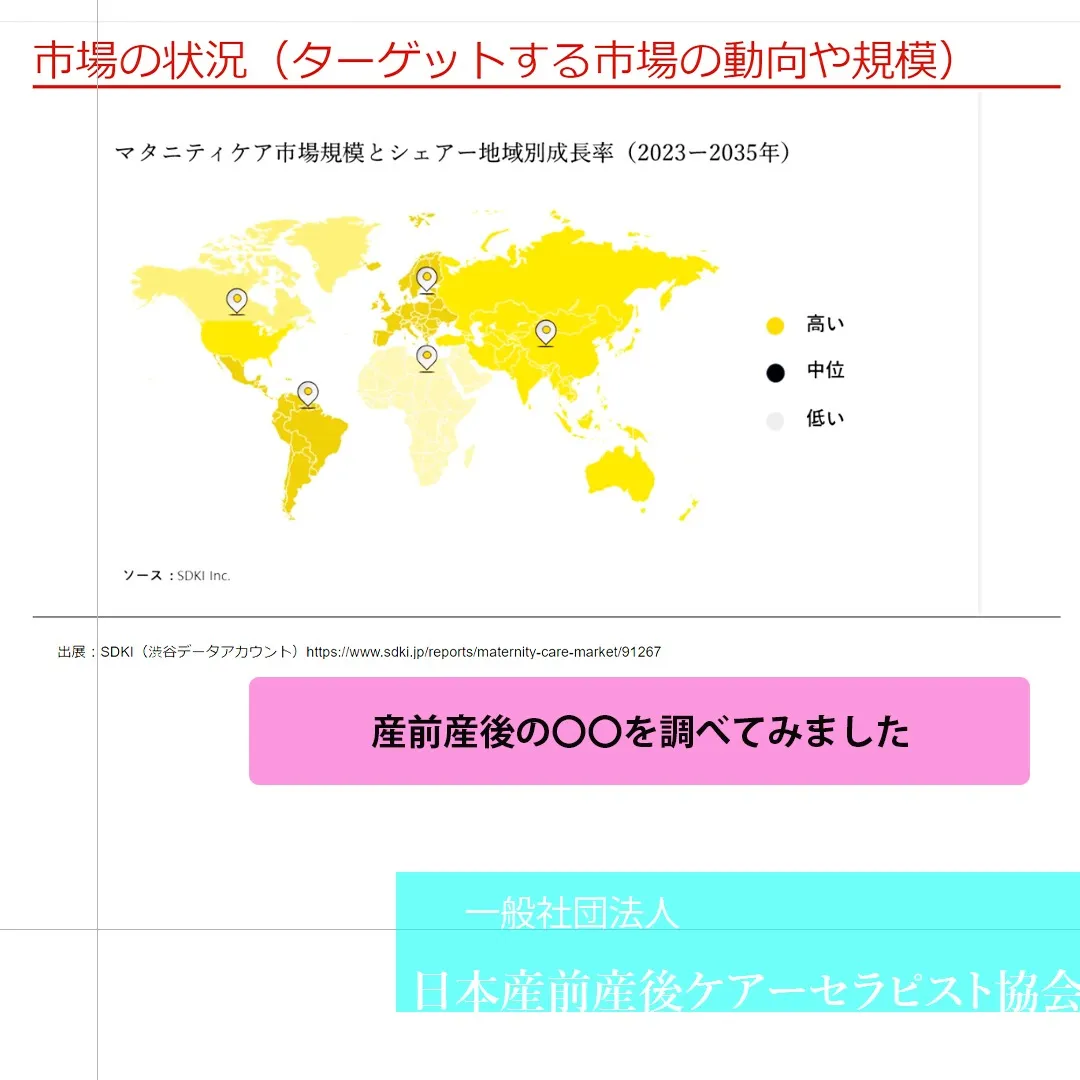Click the Middle East location marker
1080x1080 pixels.
point(426,357)
